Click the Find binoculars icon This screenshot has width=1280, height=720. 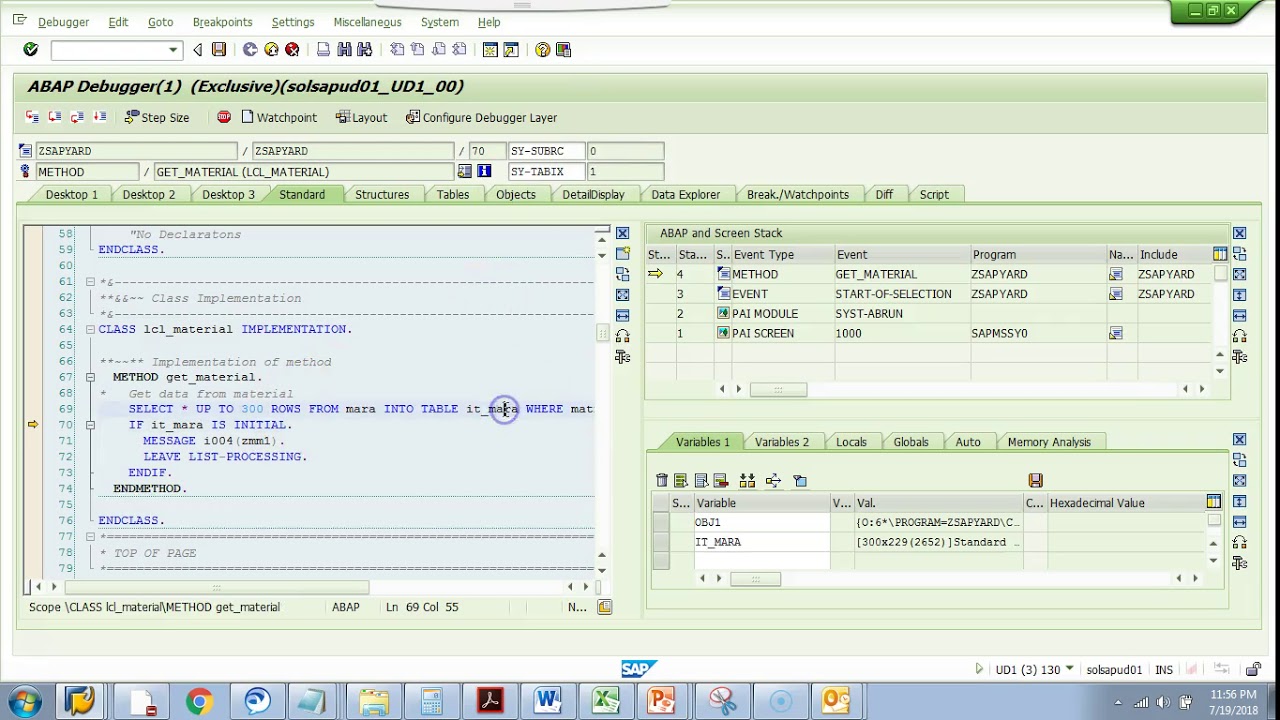[344, 49]
